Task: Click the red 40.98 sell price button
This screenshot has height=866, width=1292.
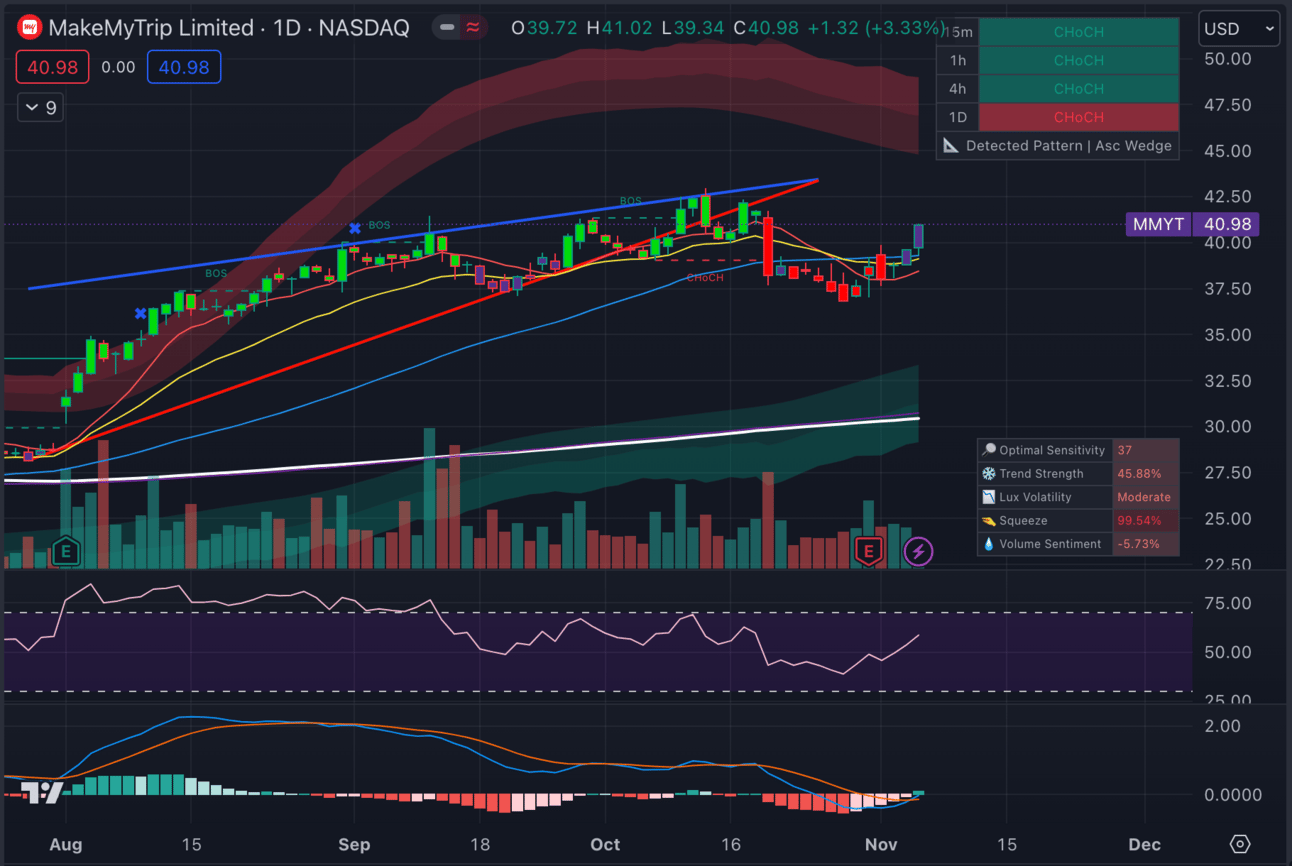Action: coord(53,67)
